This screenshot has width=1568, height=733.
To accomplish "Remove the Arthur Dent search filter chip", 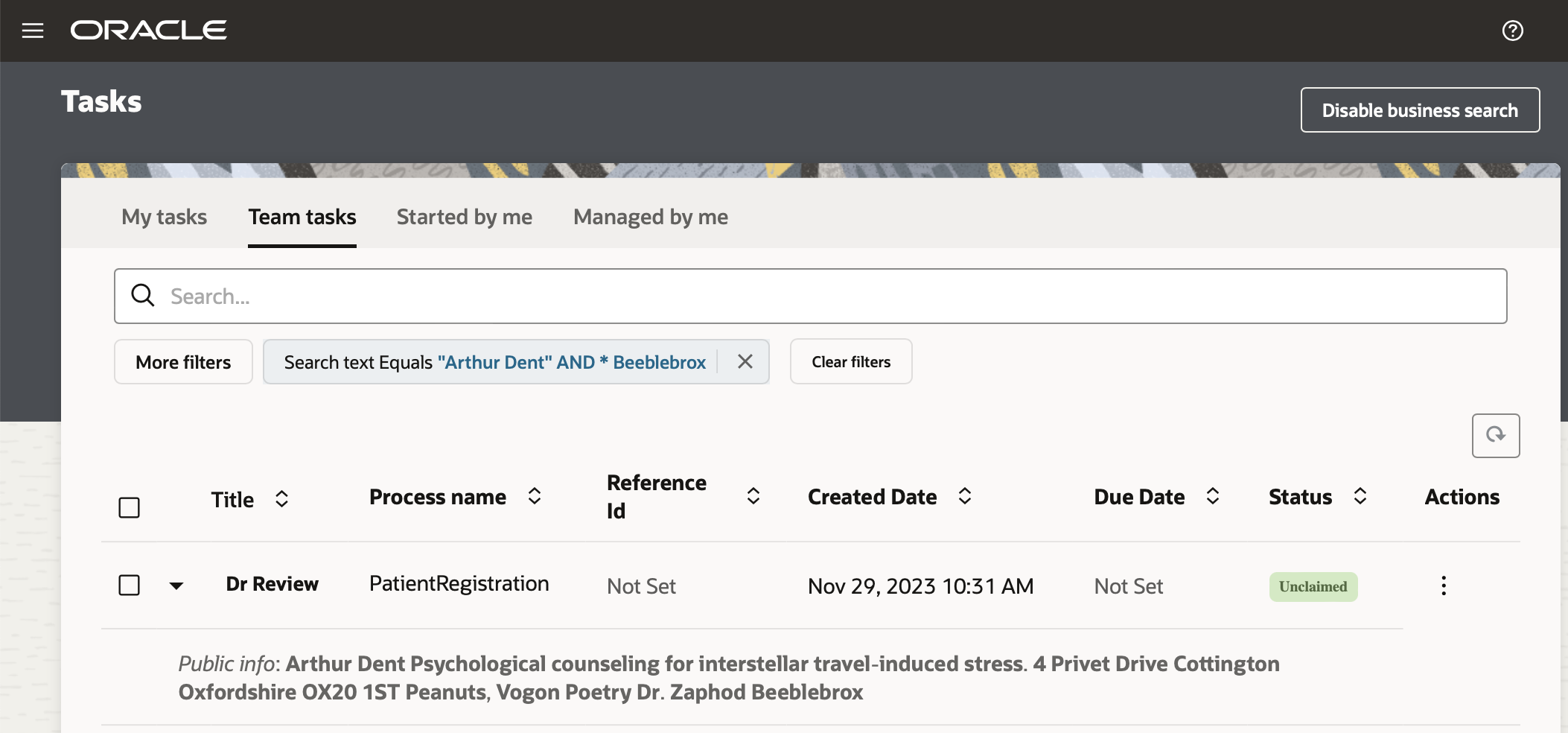I will [x=745, y=361].
